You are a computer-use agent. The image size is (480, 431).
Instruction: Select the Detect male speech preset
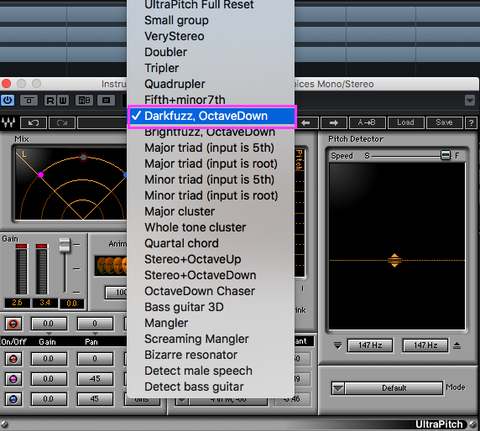click(211, 371)
